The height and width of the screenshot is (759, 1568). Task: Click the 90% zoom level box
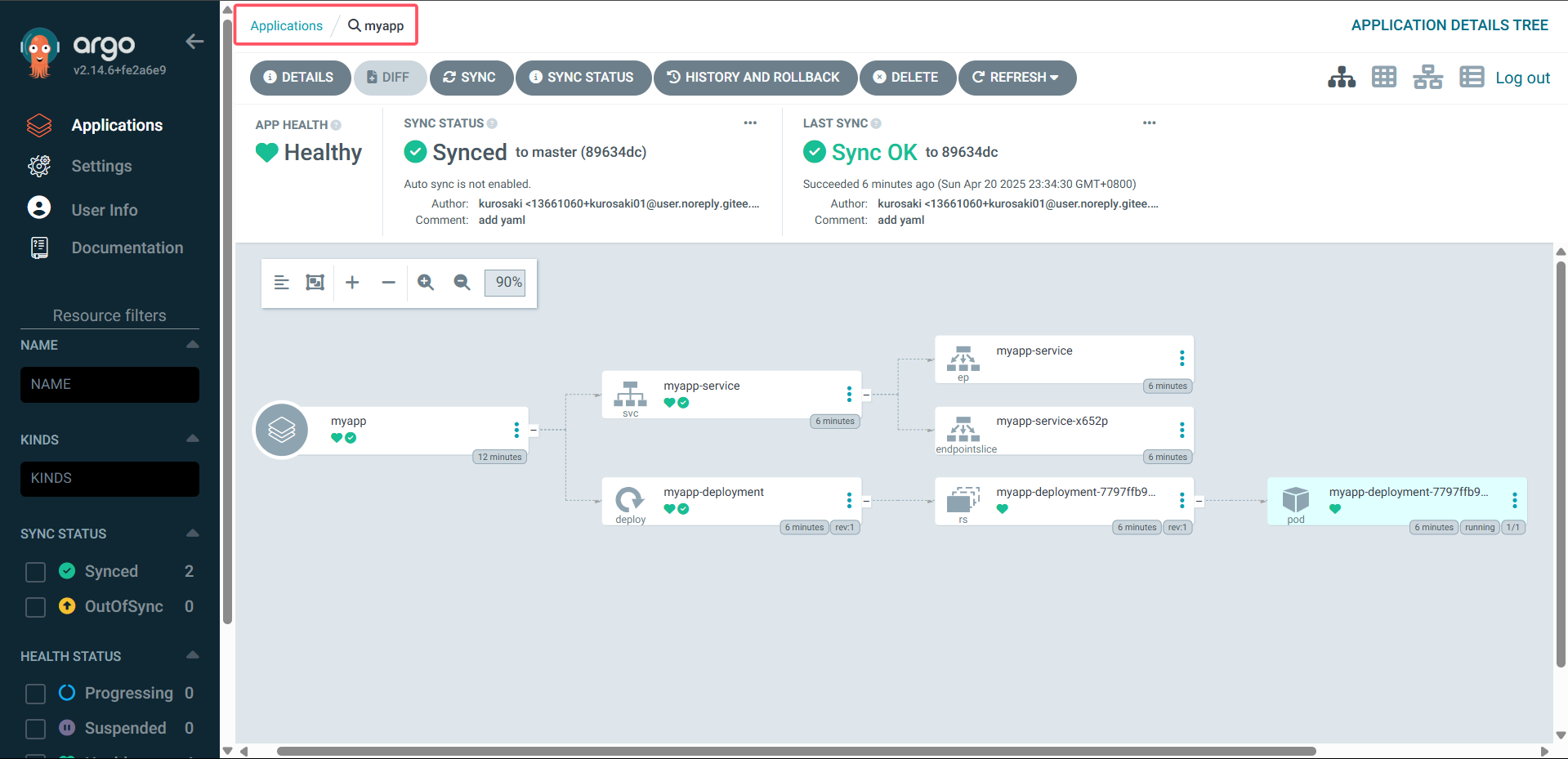pyautogui.click(x=506, y=283)
